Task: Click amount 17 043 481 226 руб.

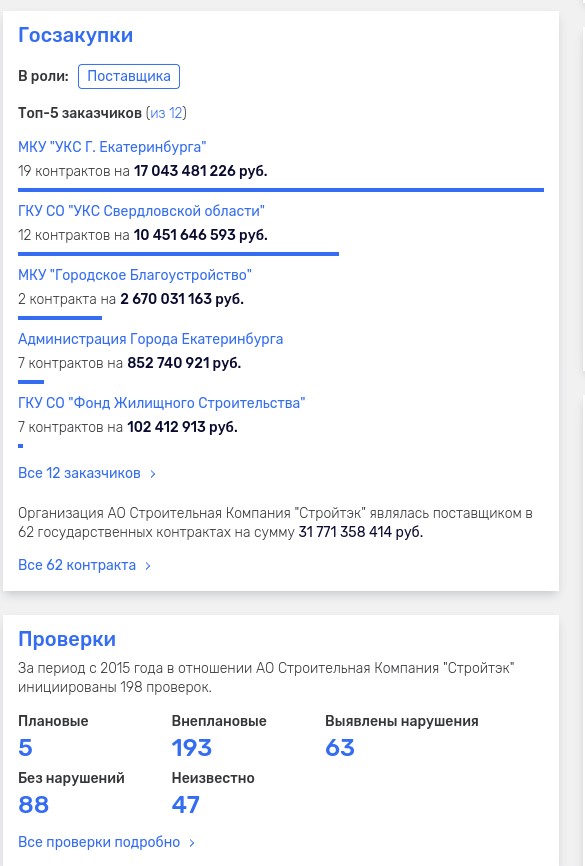Action: coord(201,171)
